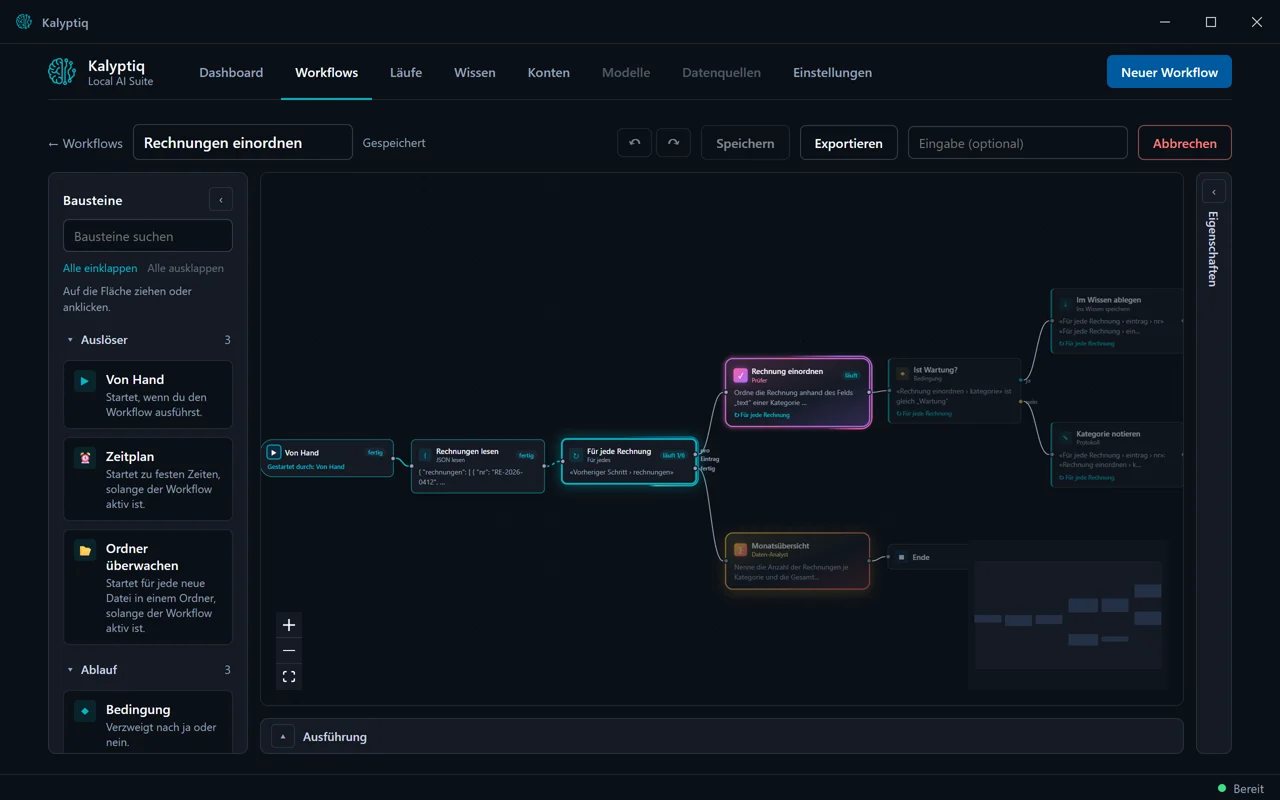The width and height of the screenshot is (1280, 800).
Task: Click the redo arrow button
Action: [673, 143]
